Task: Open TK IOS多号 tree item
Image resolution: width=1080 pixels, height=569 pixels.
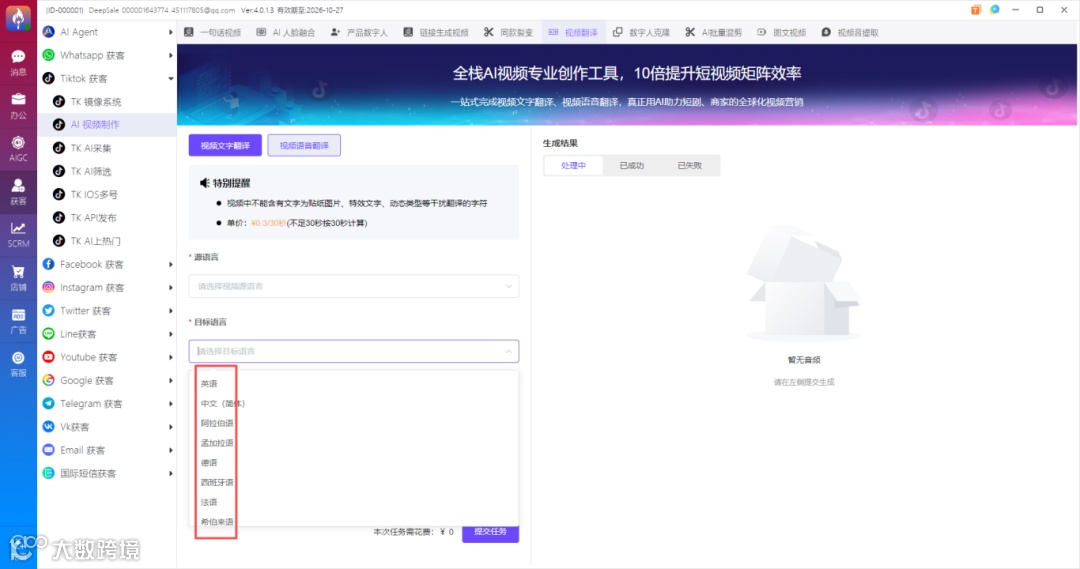Action: tap(94, 194)
